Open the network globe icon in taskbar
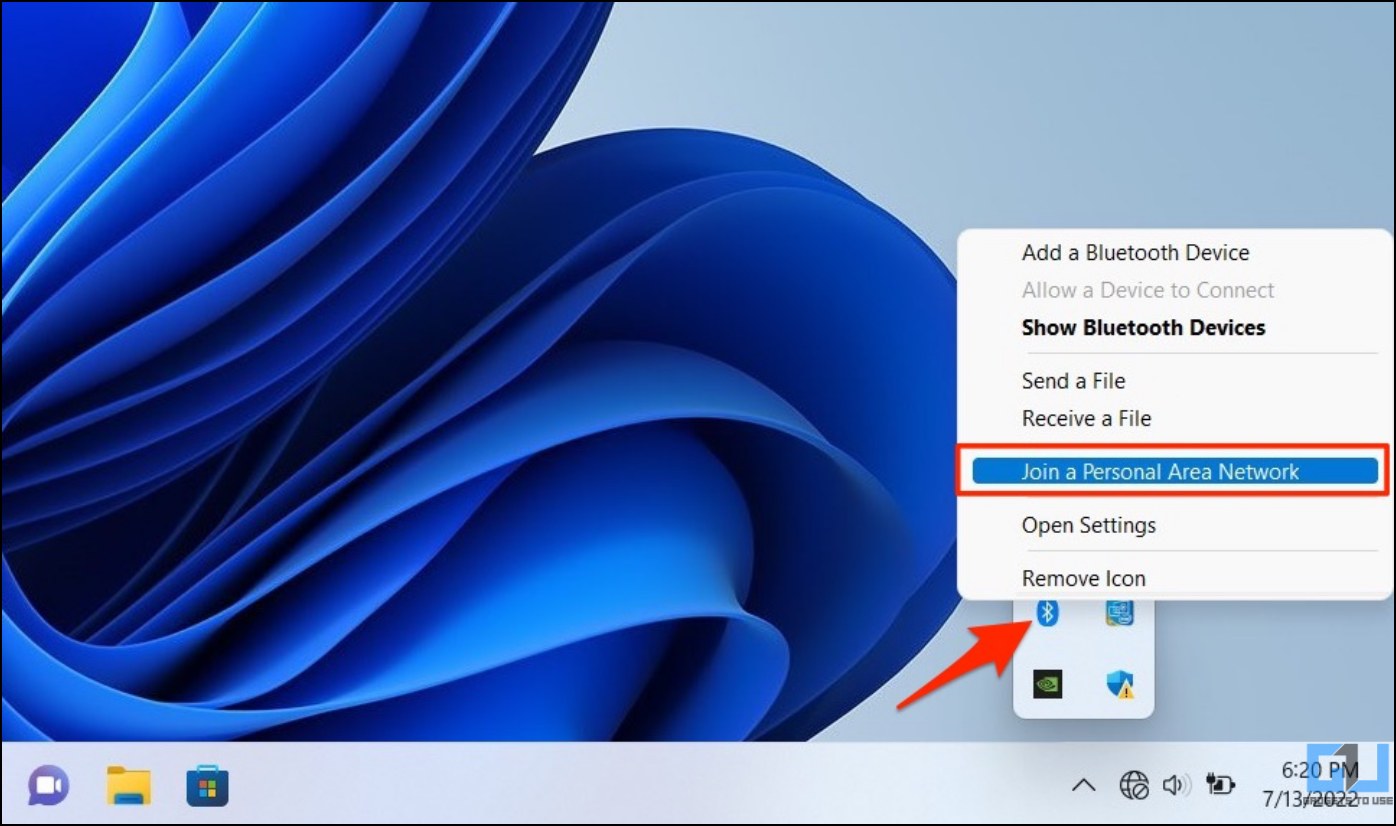1396x826 pixels. click(x=1134, y=785)
